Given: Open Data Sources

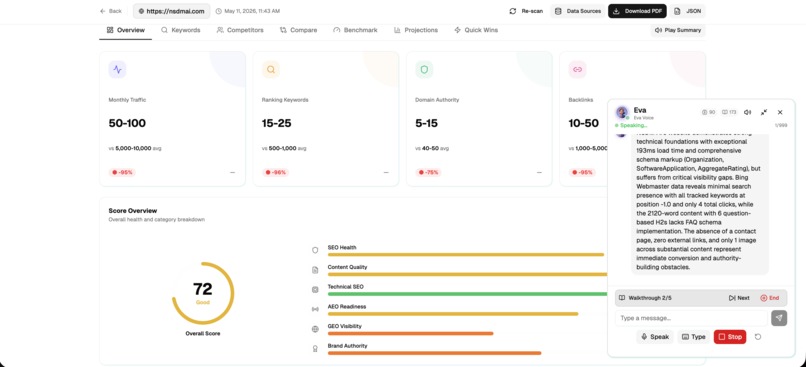Looking at the screenshot, I should tap(577, 11).
